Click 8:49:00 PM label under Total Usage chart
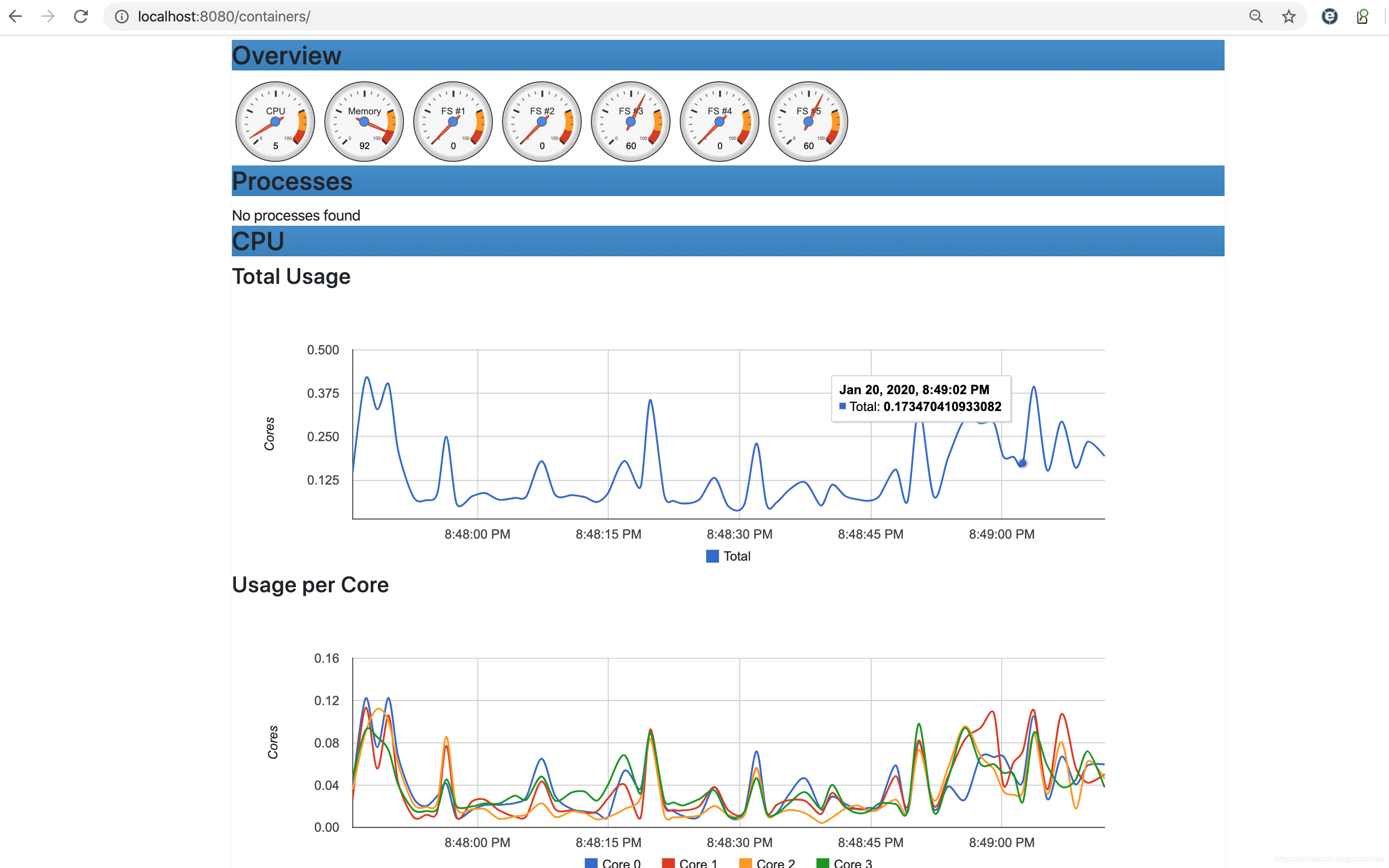The height and width of the screenshot is (868, 1389). point(1001,535)
